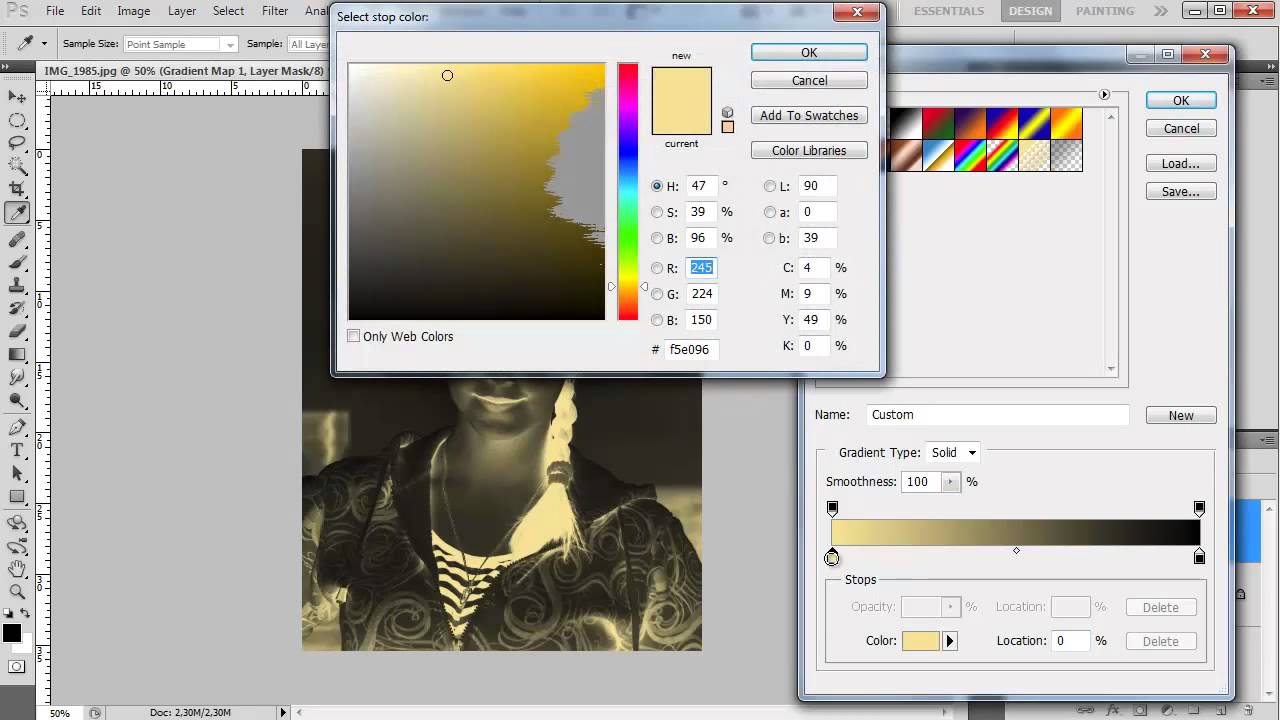Enable the Only Web Colors checkbox
This screenshot has width=1280, height=720.
[354, 337]
